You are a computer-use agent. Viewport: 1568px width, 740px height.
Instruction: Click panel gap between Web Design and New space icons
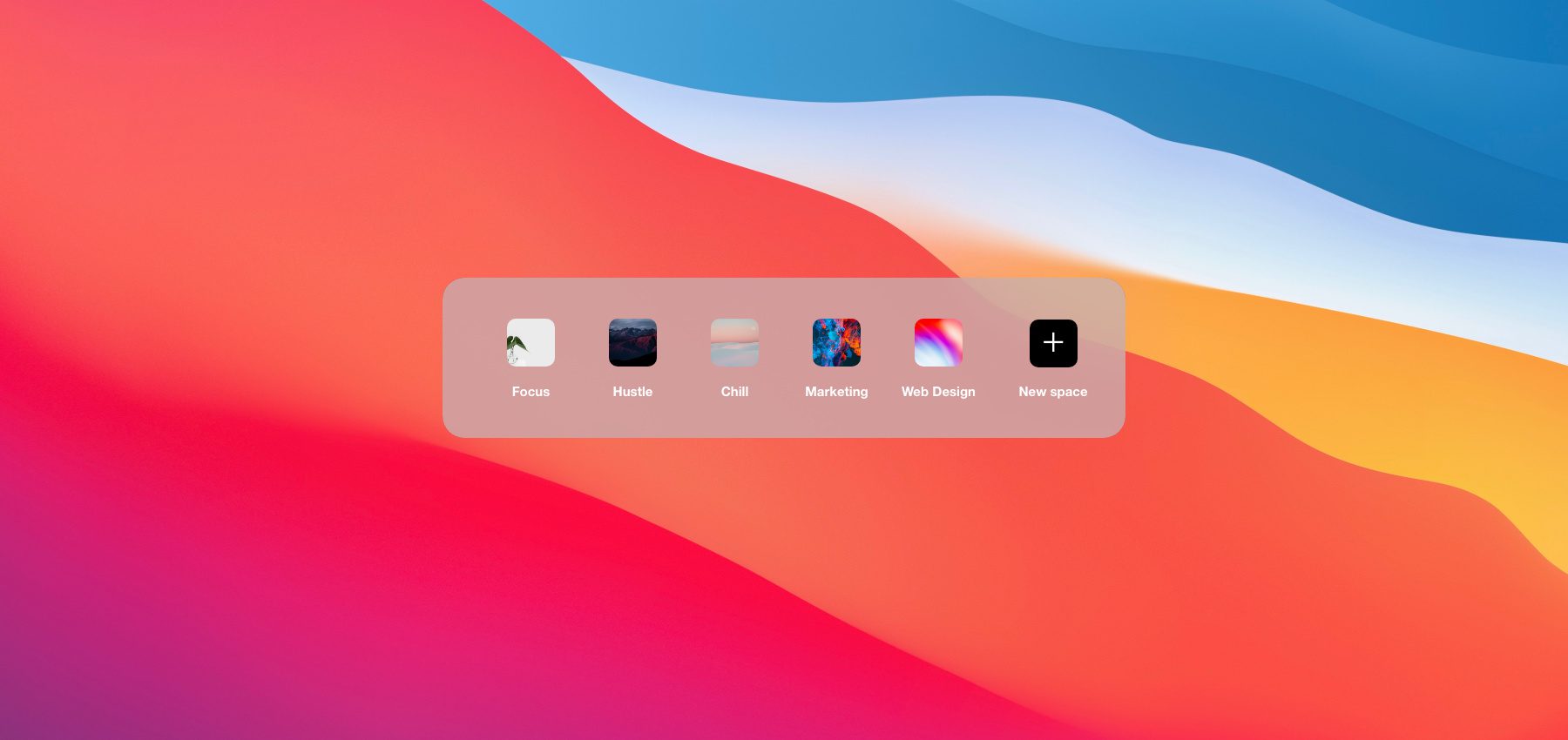tap(996, 343)
